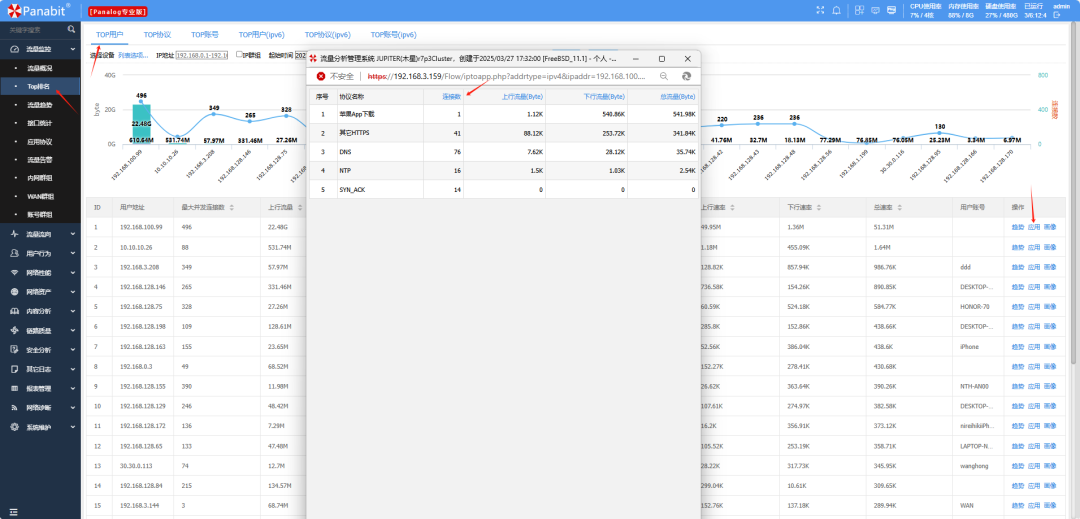The width and height of the screenshot is (1080, 519).
Task: Click the 流量流向 pulse icon in sidebar
Action: [14, 234]
